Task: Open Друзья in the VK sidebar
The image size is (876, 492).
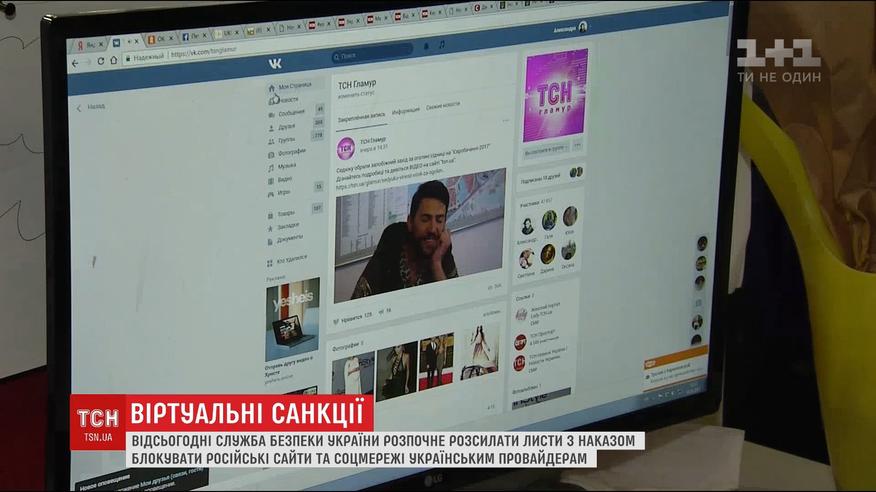Action: pos(287,127)
